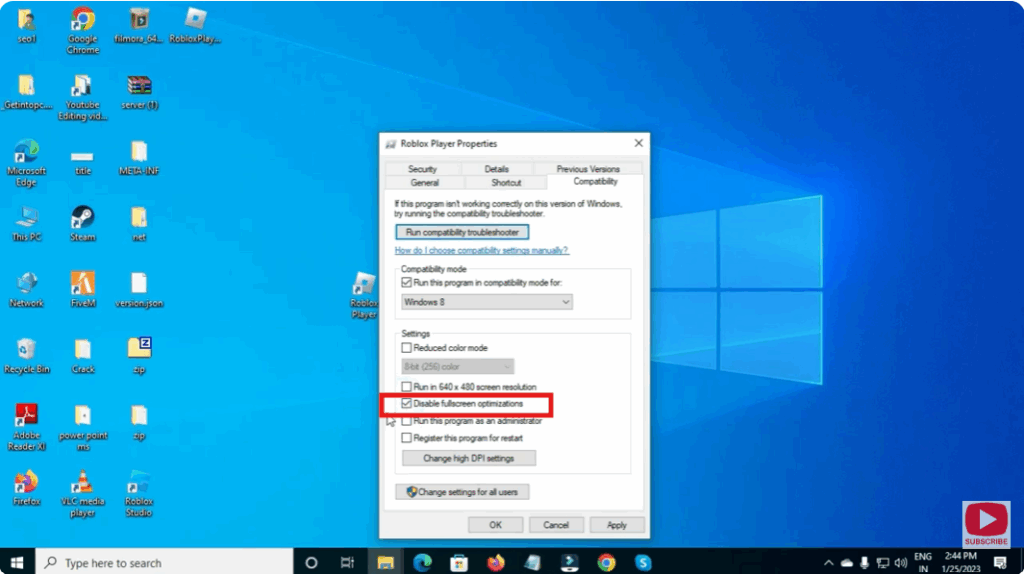Open Microsoft Edge from taskbar
The width and height of the screenshot is (1024, 574).
coord(423,562)
